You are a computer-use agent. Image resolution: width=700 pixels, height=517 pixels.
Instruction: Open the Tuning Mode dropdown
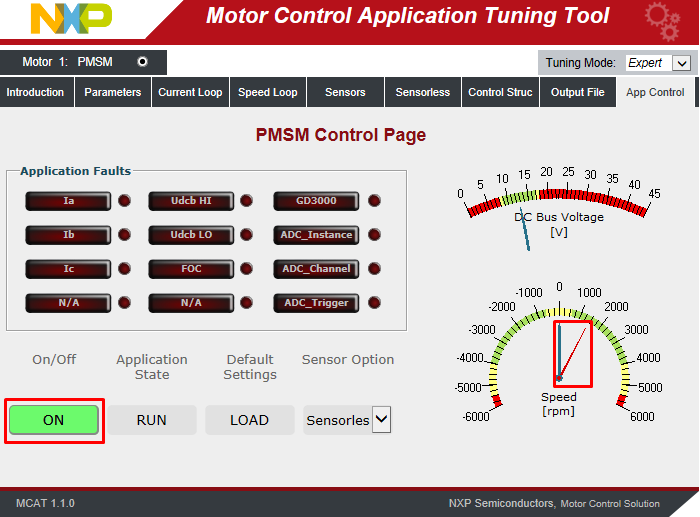coord(657,63)
